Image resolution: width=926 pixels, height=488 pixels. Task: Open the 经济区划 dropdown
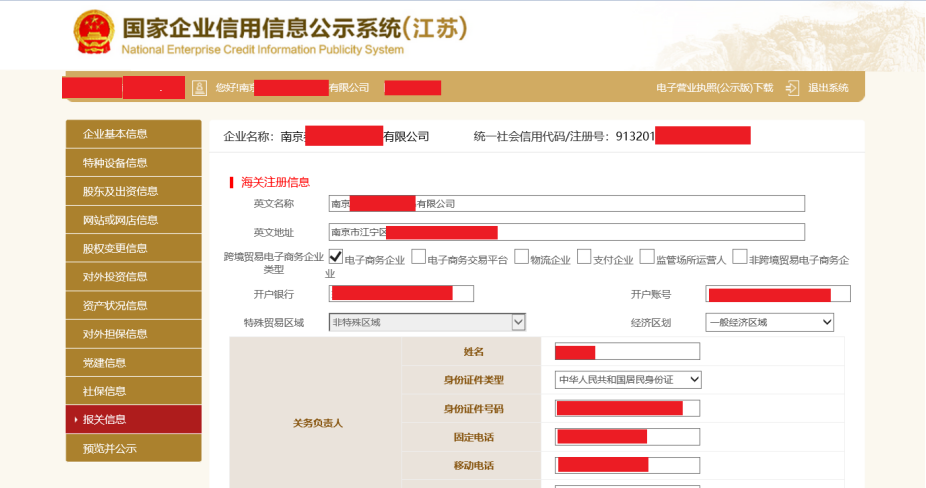[770, 322]
